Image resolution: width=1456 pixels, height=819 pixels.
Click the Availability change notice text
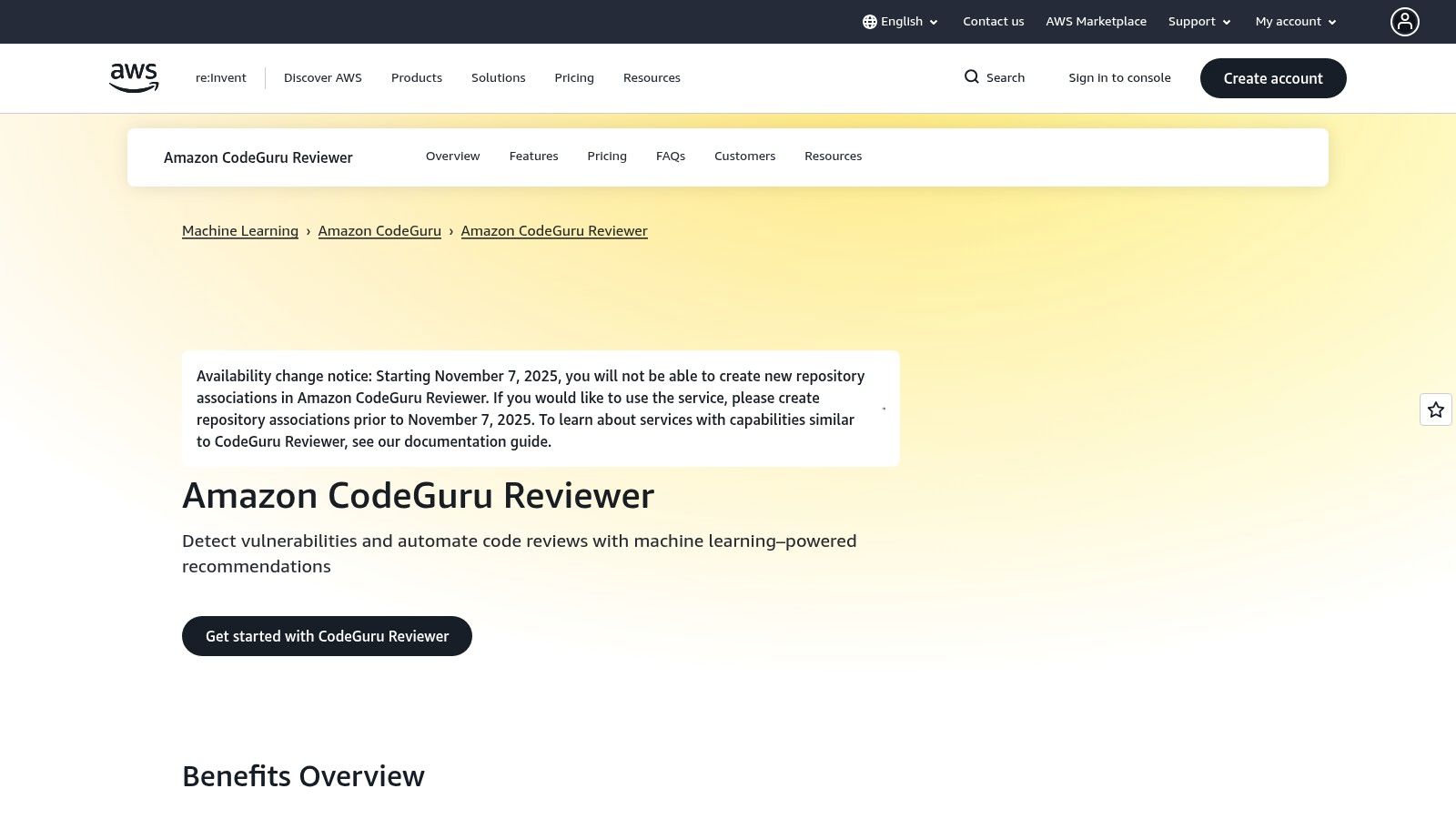click(531, 409)
